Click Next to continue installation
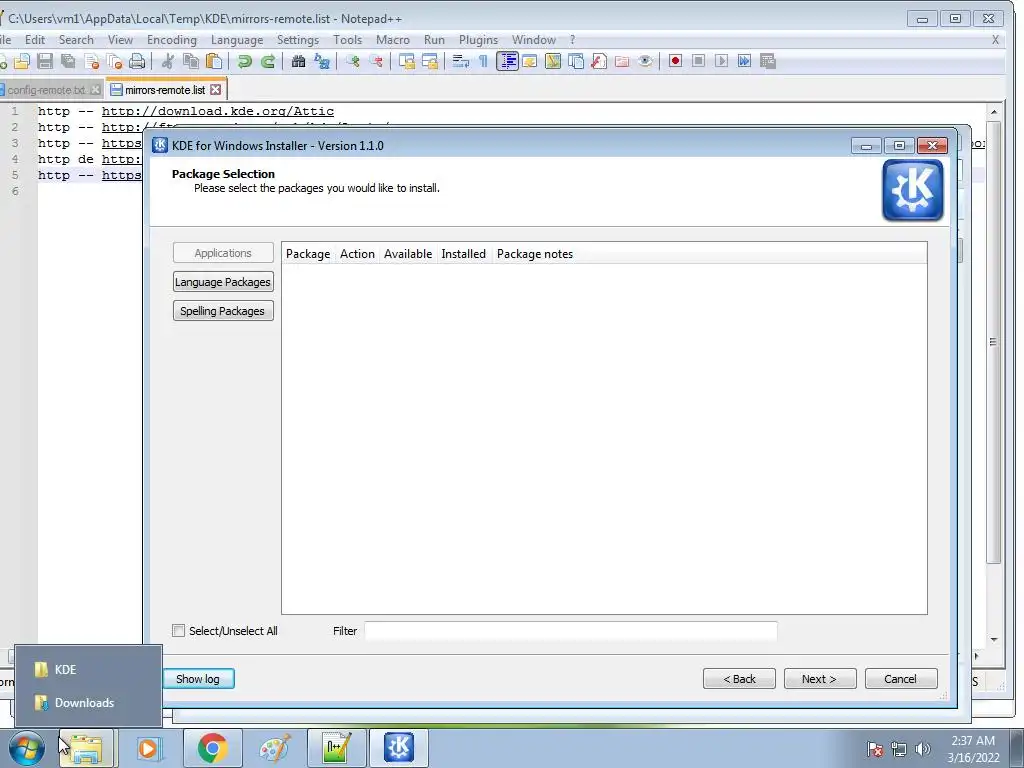This screenshot has width=1024, height=768. tap(820, 679)
